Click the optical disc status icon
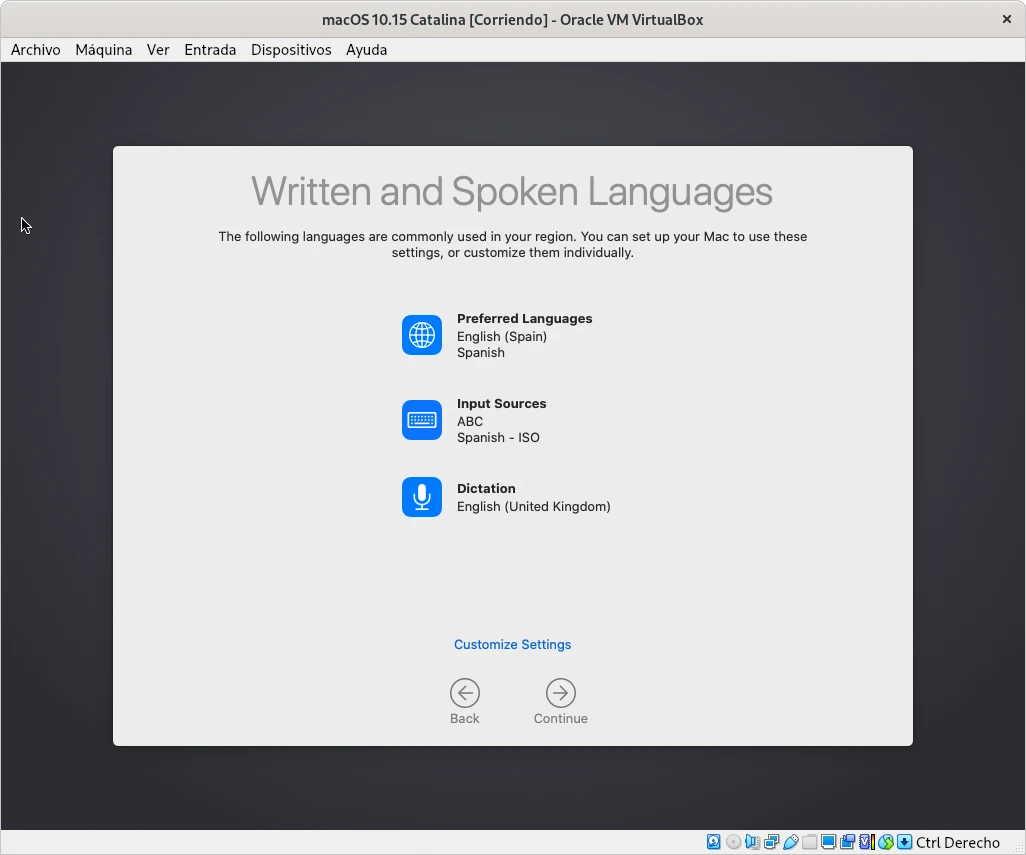Viewport: 1026px width, 855px height. pos(733,842)
